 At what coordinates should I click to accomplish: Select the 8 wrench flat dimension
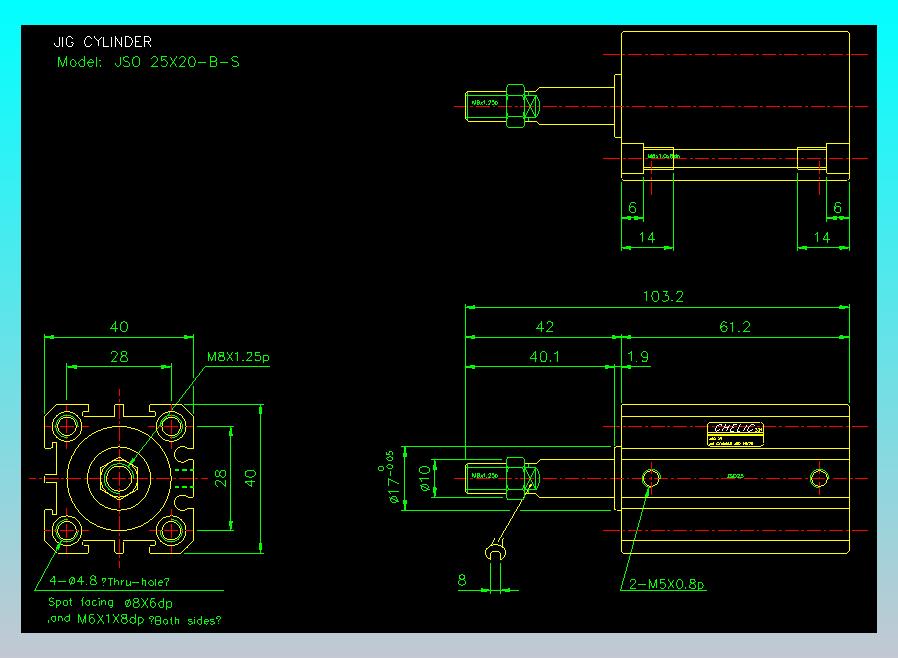462,581
